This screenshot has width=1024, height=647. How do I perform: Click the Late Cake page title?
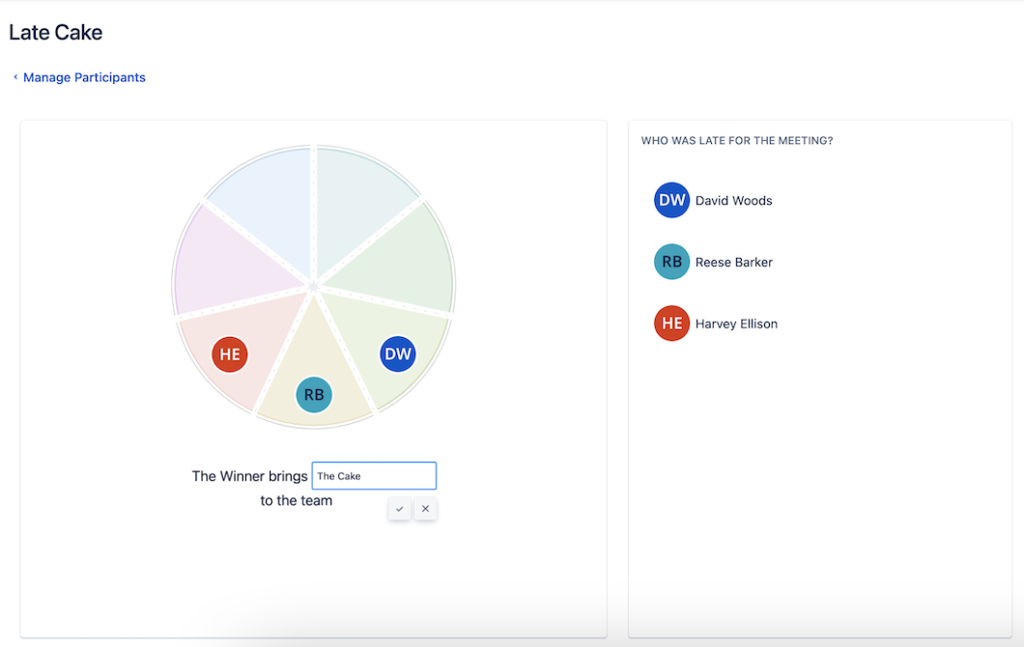click(56, 33)
